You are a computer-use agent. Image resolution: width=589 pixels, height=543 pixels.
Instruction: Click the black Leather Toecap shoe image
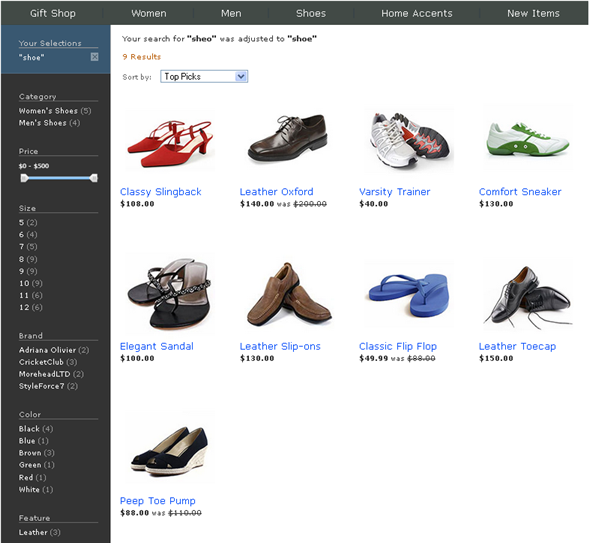click(x=528, y=295)
